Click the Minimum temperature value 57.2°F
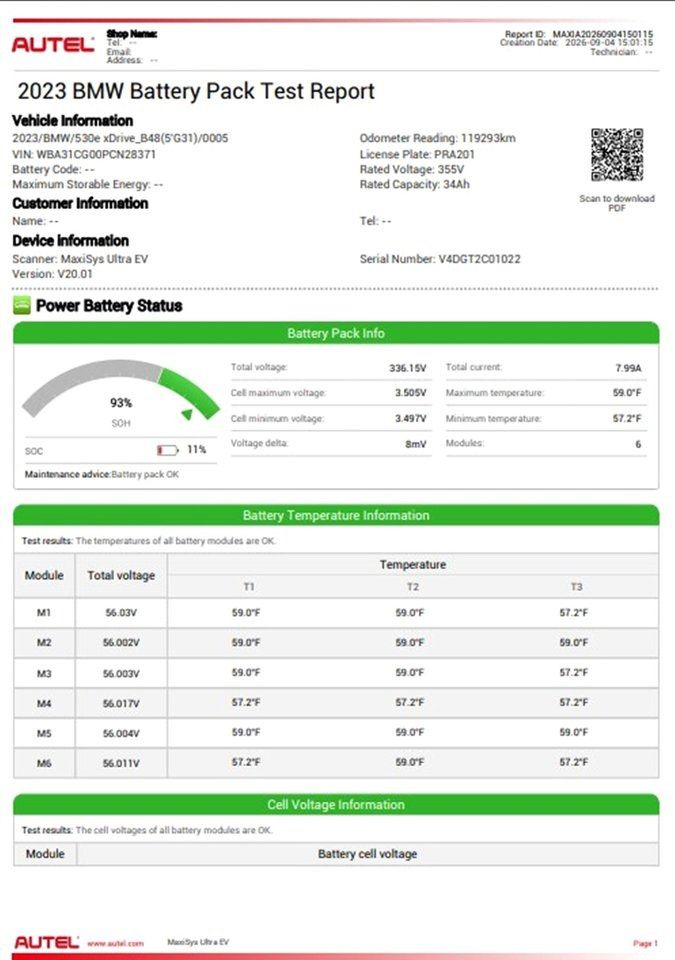The image size is (675, 960). [627, 419]
